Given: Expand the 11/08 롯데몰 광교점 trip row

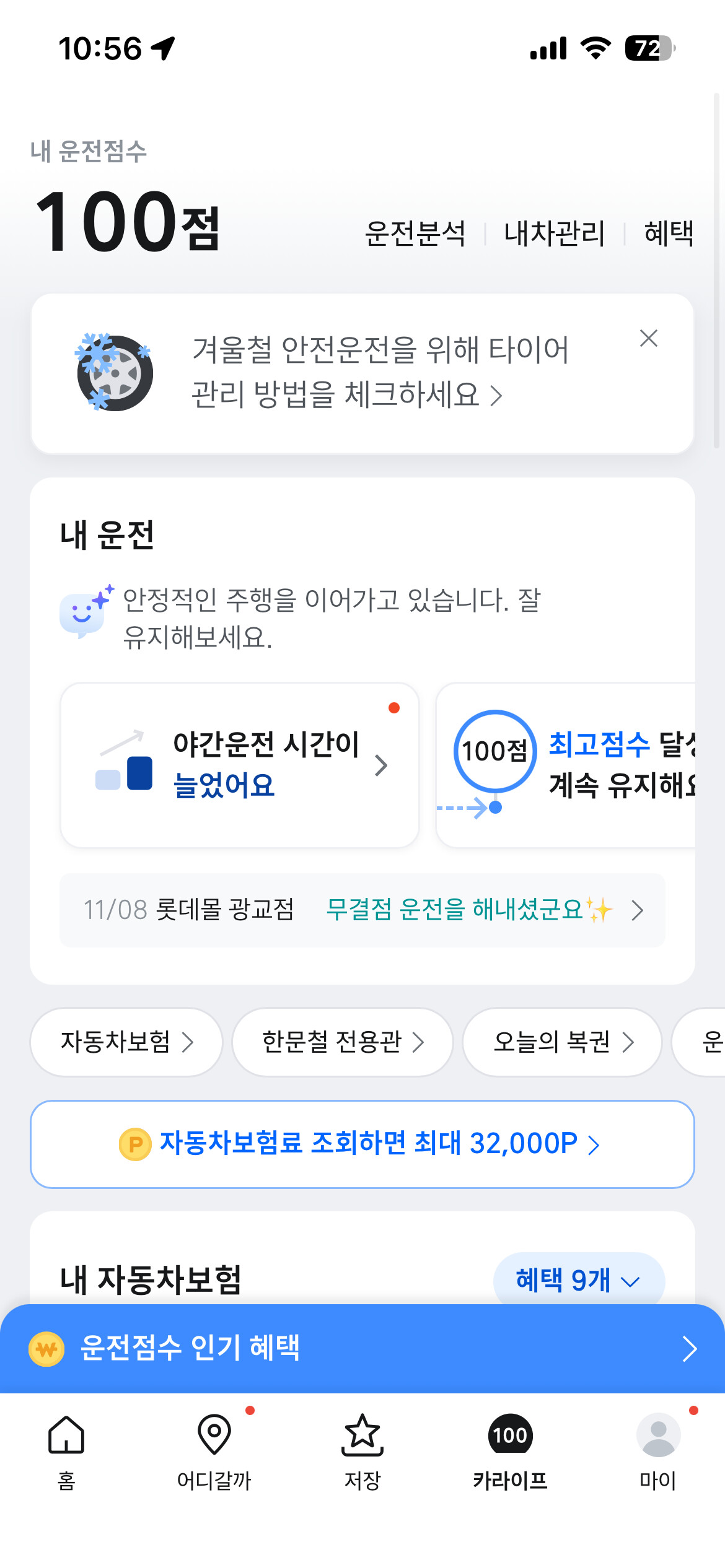Looking at the screenshot, I should pyautogui.click(x=362, y=910).
